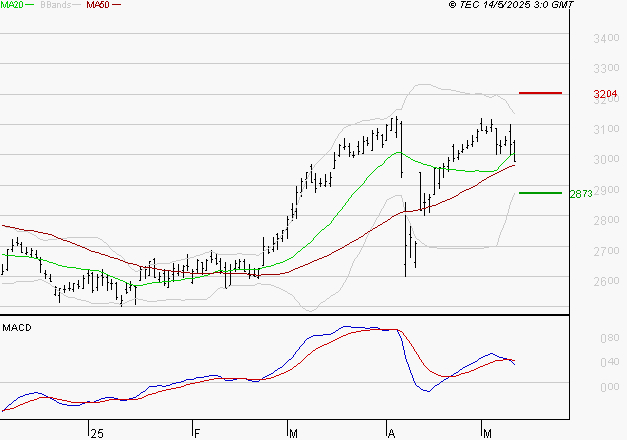Click the red 3204 resistance level label
This screenshot has width=627, height=440.
tap(605, 94)
